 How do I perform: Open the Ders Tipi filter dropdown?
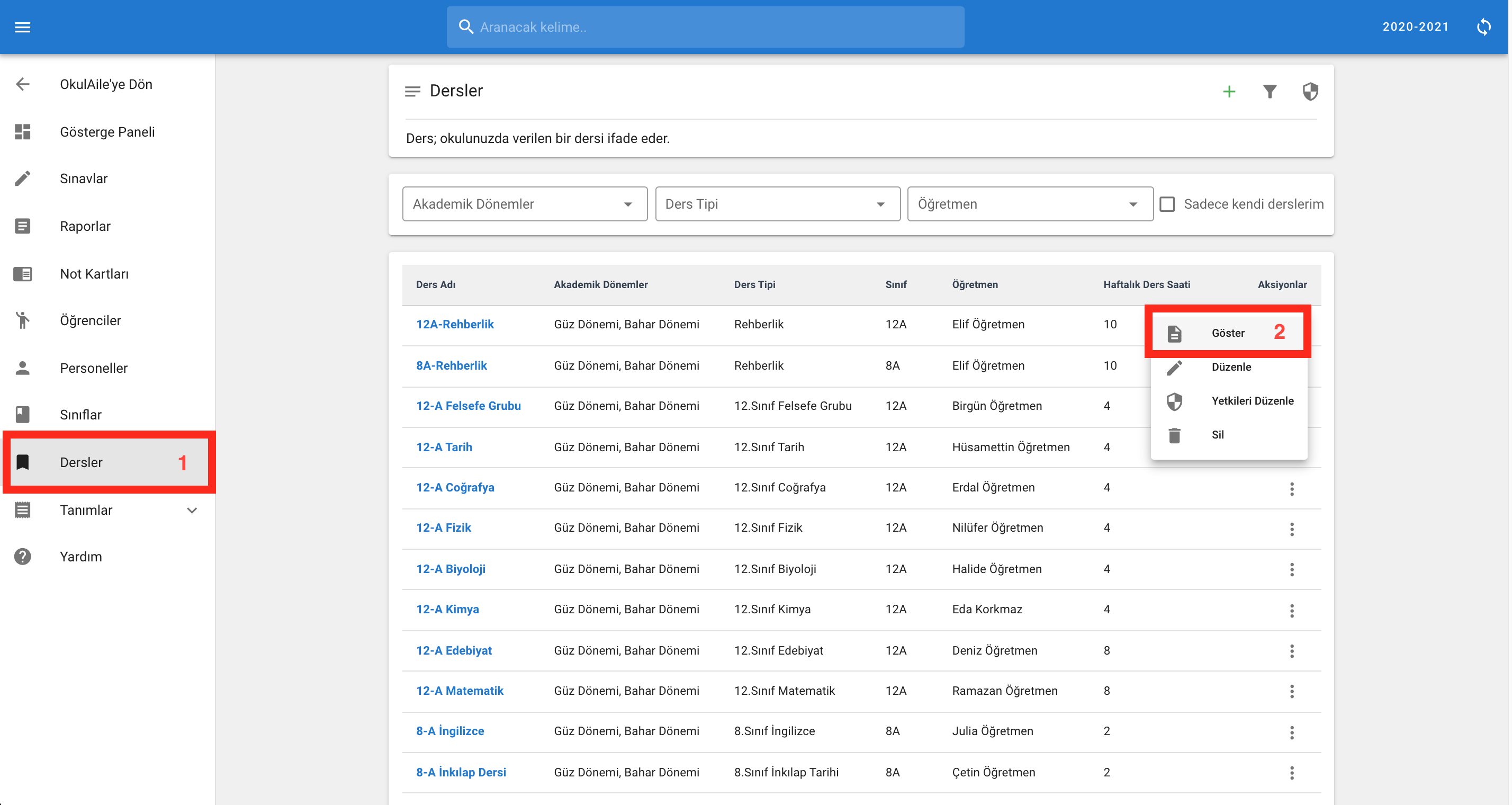777,204
